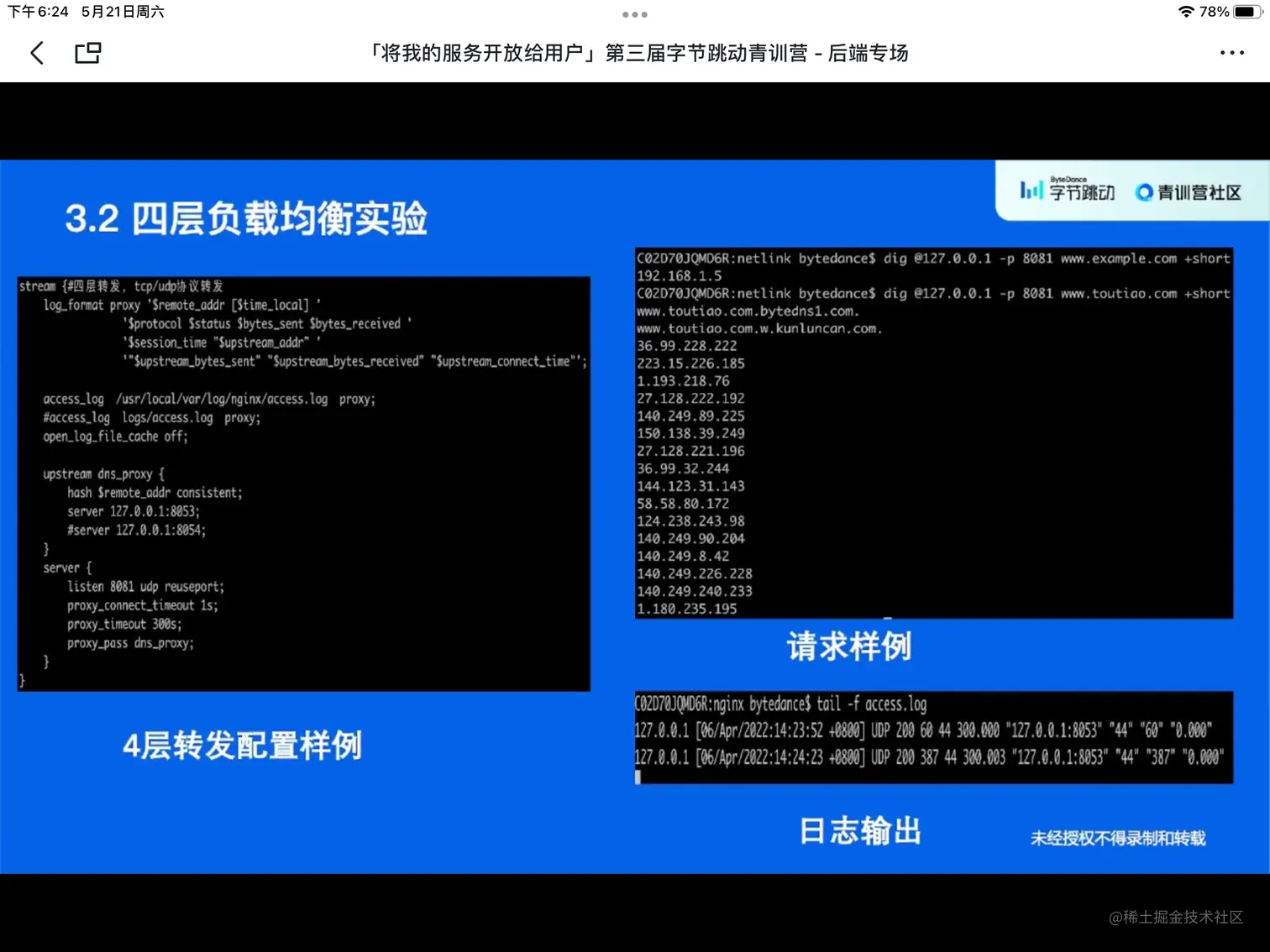The width and height of the screenshot is (1270, 952).
Task: Tap the 14:24:23 log entry
Action: click(x=929, y=757)
